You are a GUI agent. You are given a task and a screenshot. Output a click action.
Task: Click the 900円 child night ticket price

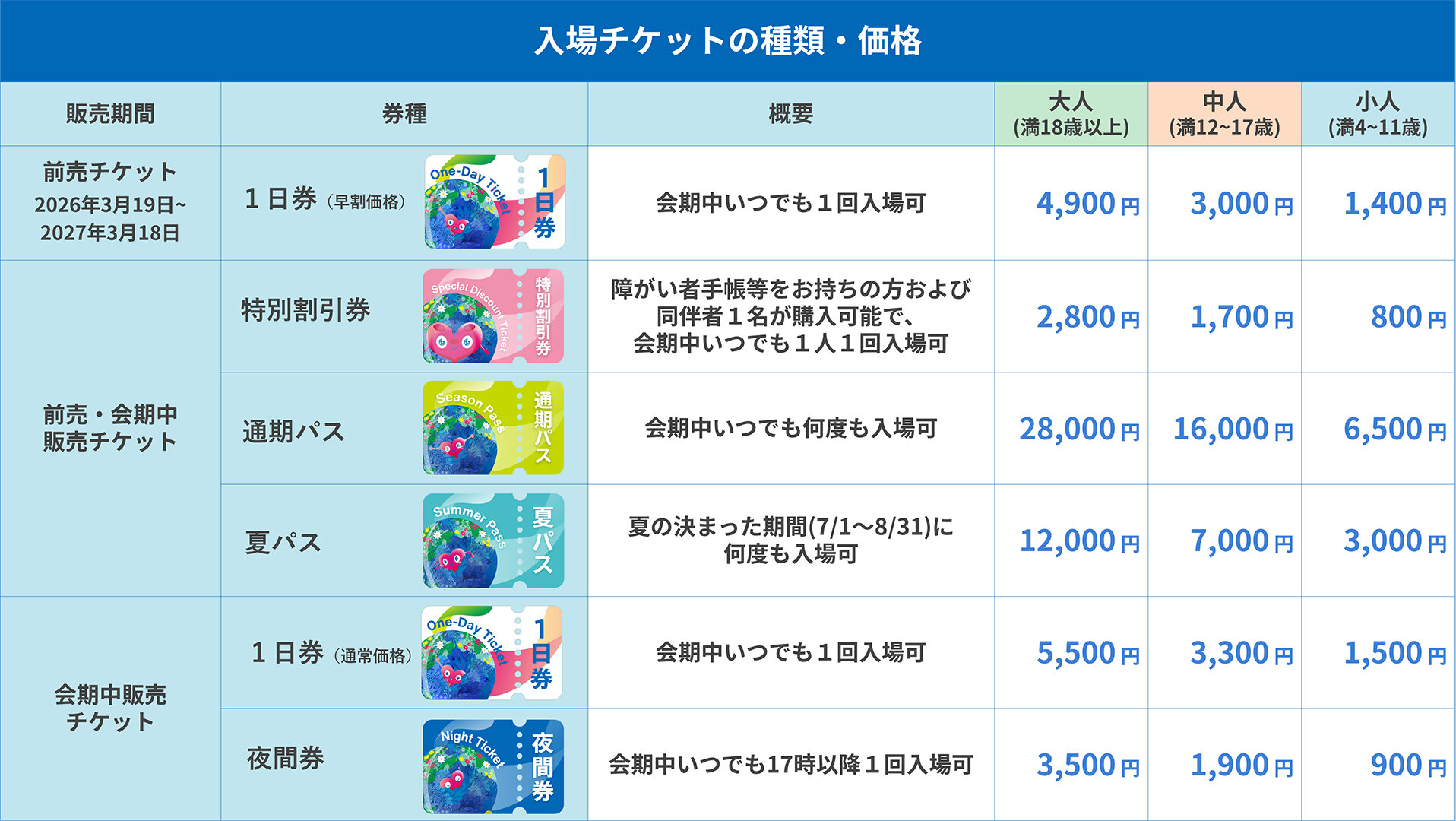(x=1407, y=766)
